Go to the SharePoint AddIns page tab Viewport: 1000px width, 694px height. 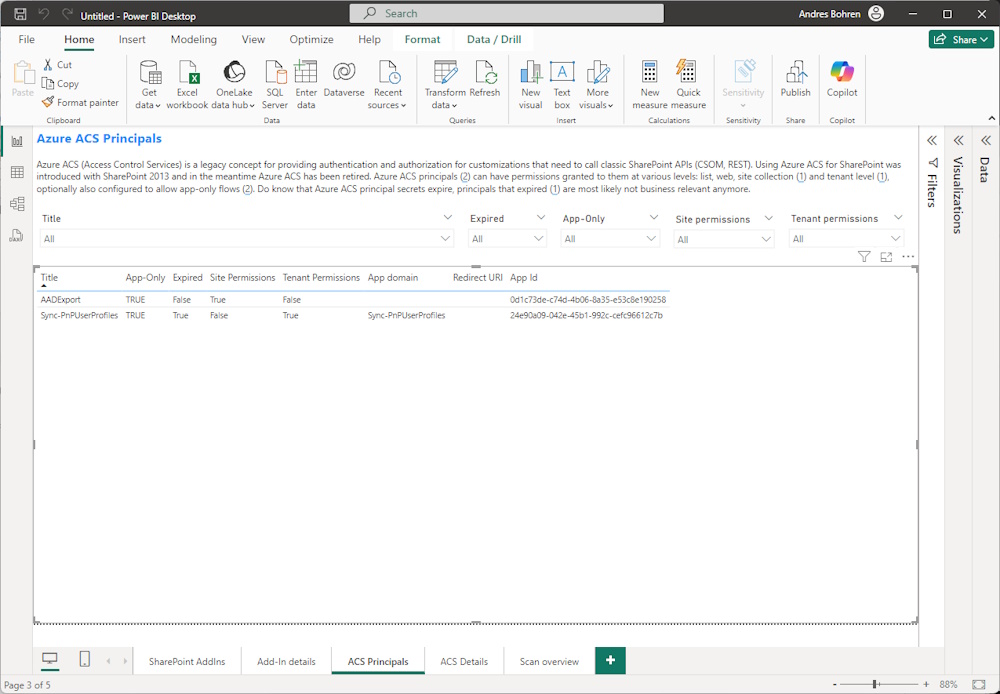(187, 661)
